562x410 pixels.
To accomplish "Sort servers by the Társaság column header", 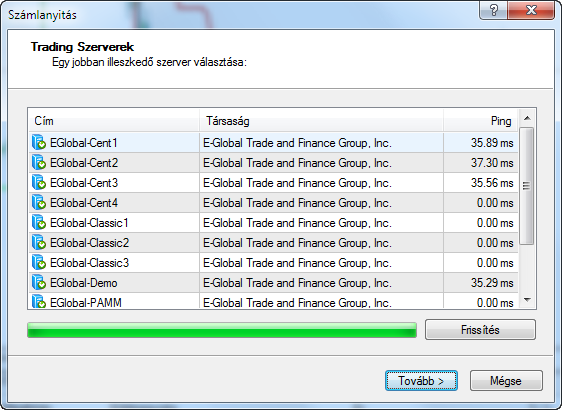I will click(322, 121).
